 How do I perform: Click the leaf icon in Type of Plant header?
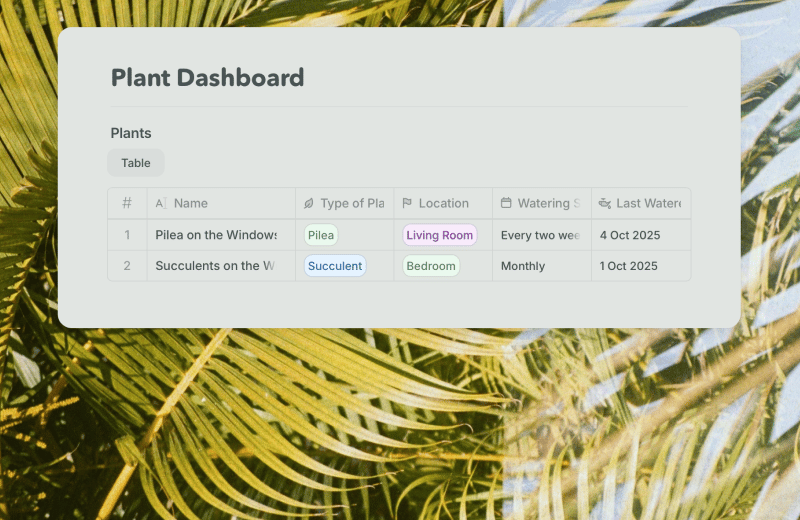(309, 203)
